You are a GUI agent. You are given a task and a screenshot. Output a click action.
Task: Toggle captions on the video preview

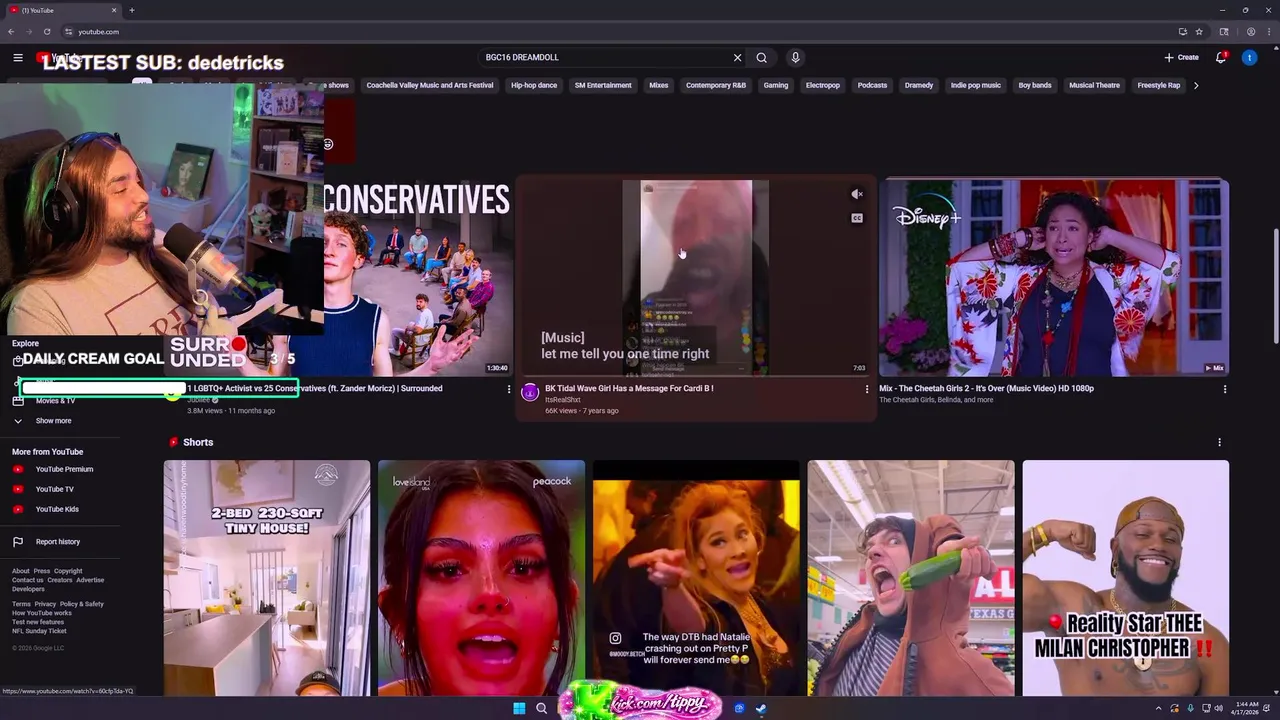pyautogui.click(x=857, y=218)
